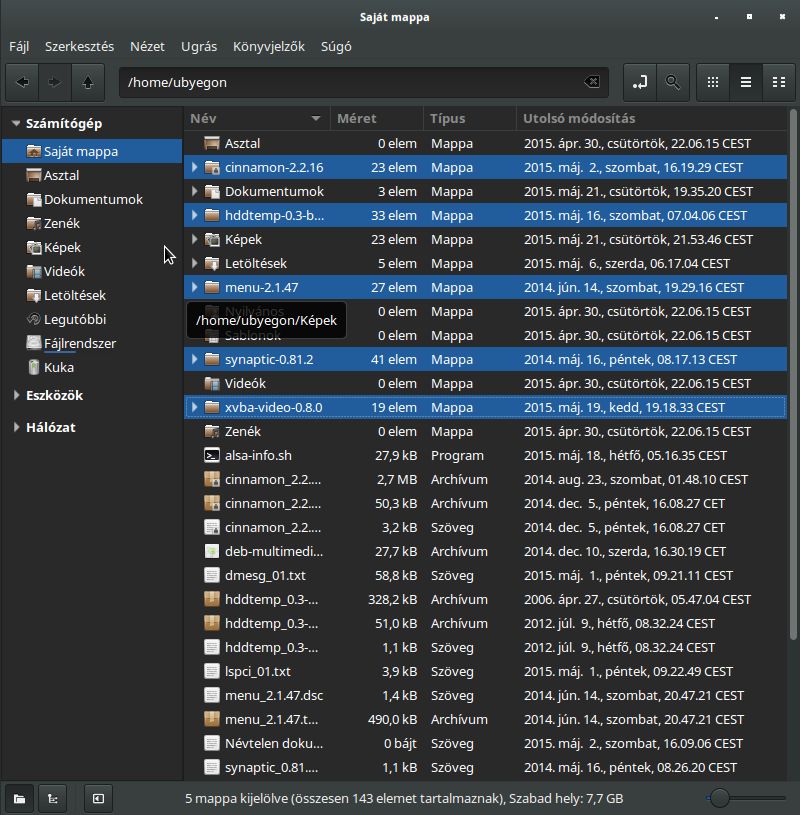
Task: Expand the cinnamon-2.2.16 folder row
Action: 194,167
